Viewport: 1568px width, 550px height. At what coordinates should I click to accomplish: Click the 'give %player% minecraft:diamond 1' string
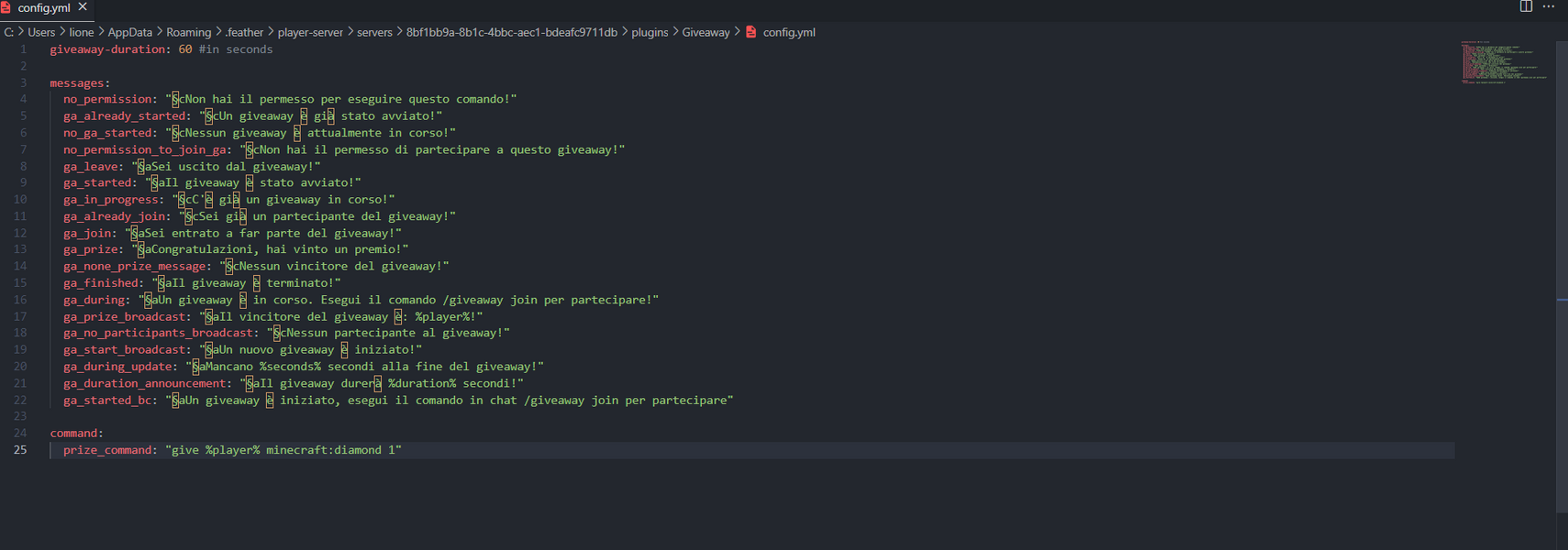(x=284, y=450)
